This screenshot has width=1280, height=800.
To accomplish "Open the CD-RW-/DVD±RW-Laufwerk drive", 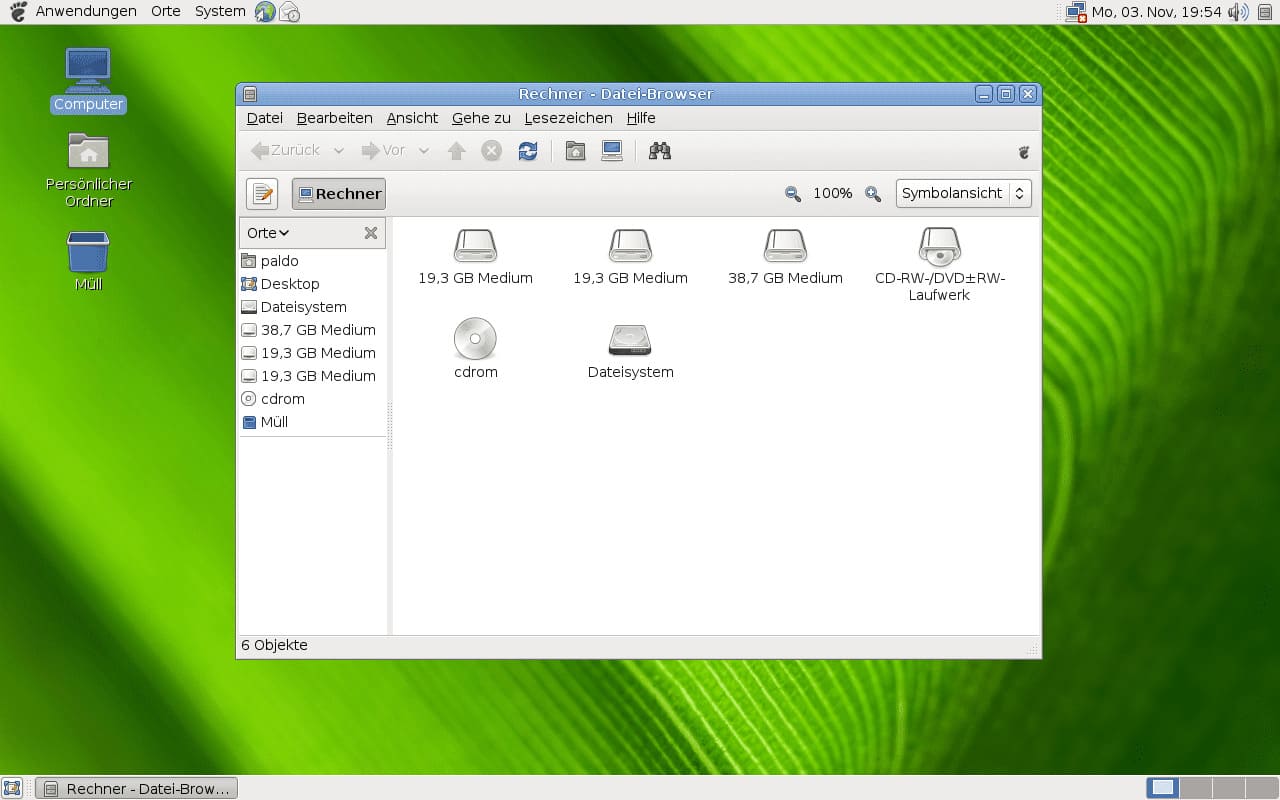I will point(938,248).
